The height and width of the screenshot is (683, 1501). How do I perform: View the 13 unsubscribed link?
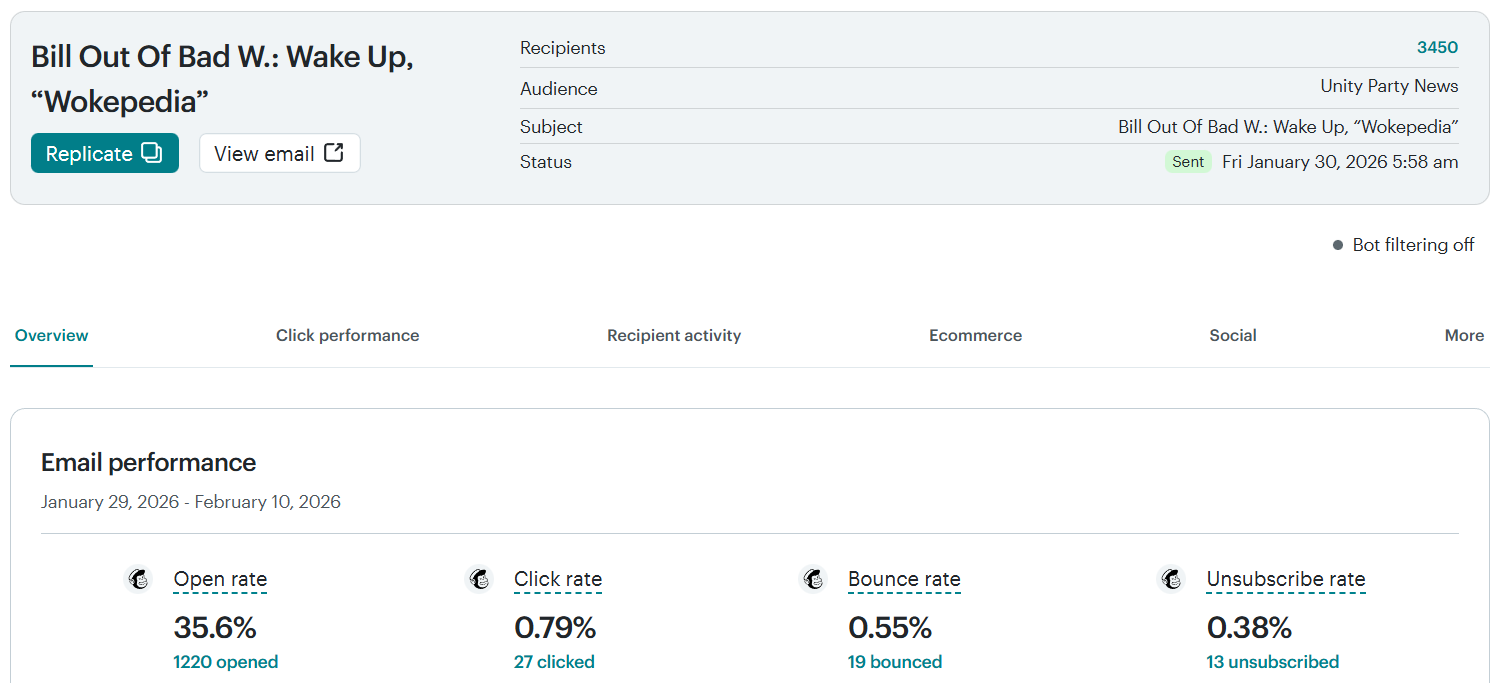[x=1272, y=662]
